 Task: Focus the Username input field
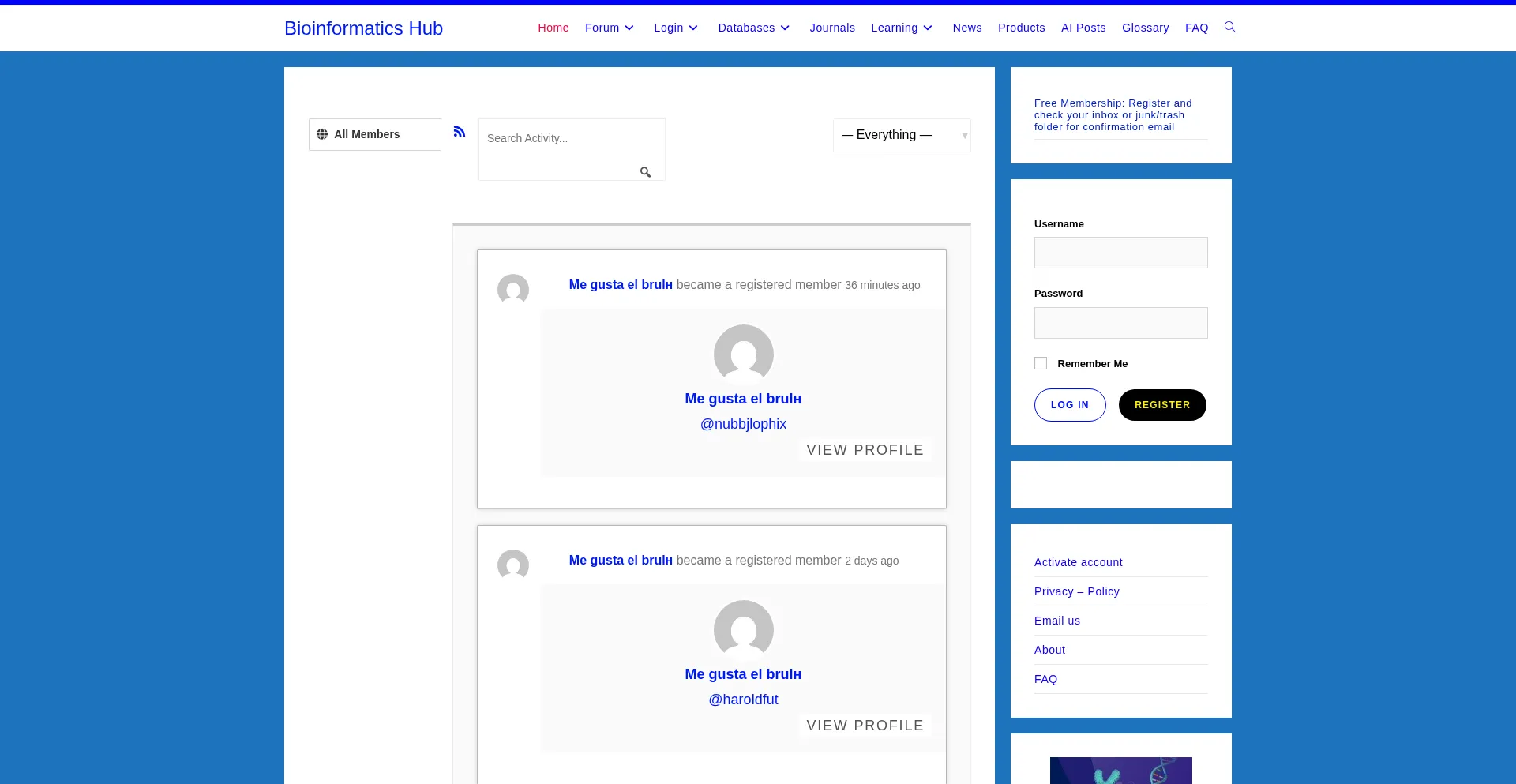1121,253
